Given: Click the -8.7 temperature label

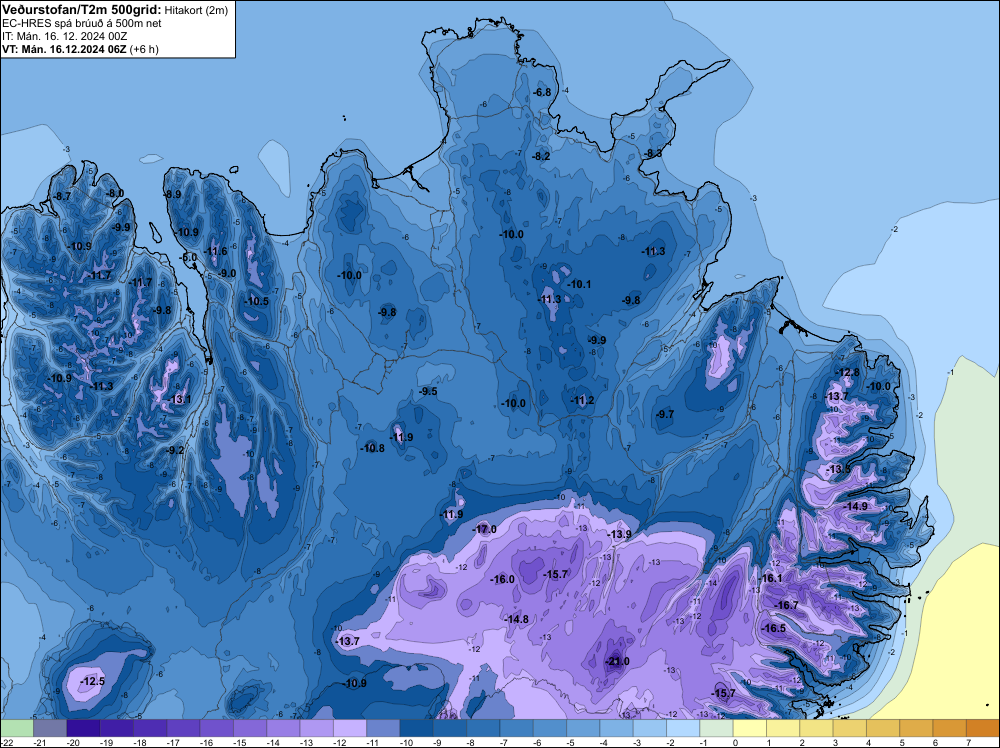Looking at the screenshot, I should tap(62, 196).
